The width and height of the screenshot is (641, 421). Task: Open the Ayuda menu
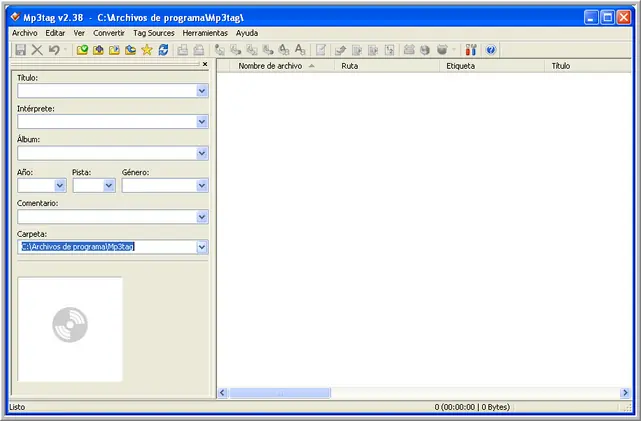[x=247, y=33]
